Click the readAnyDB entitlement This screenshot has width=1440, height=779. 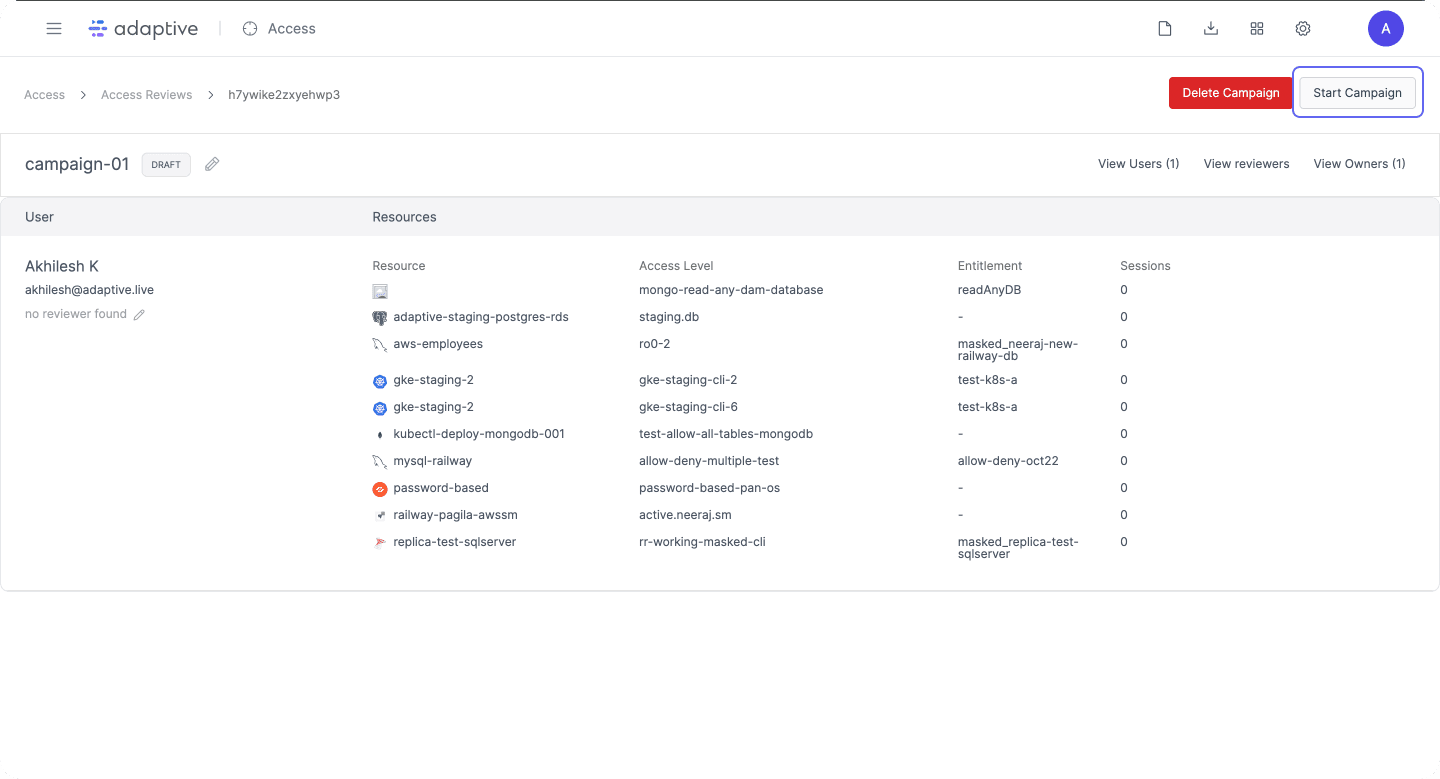[x=991, y=290]
